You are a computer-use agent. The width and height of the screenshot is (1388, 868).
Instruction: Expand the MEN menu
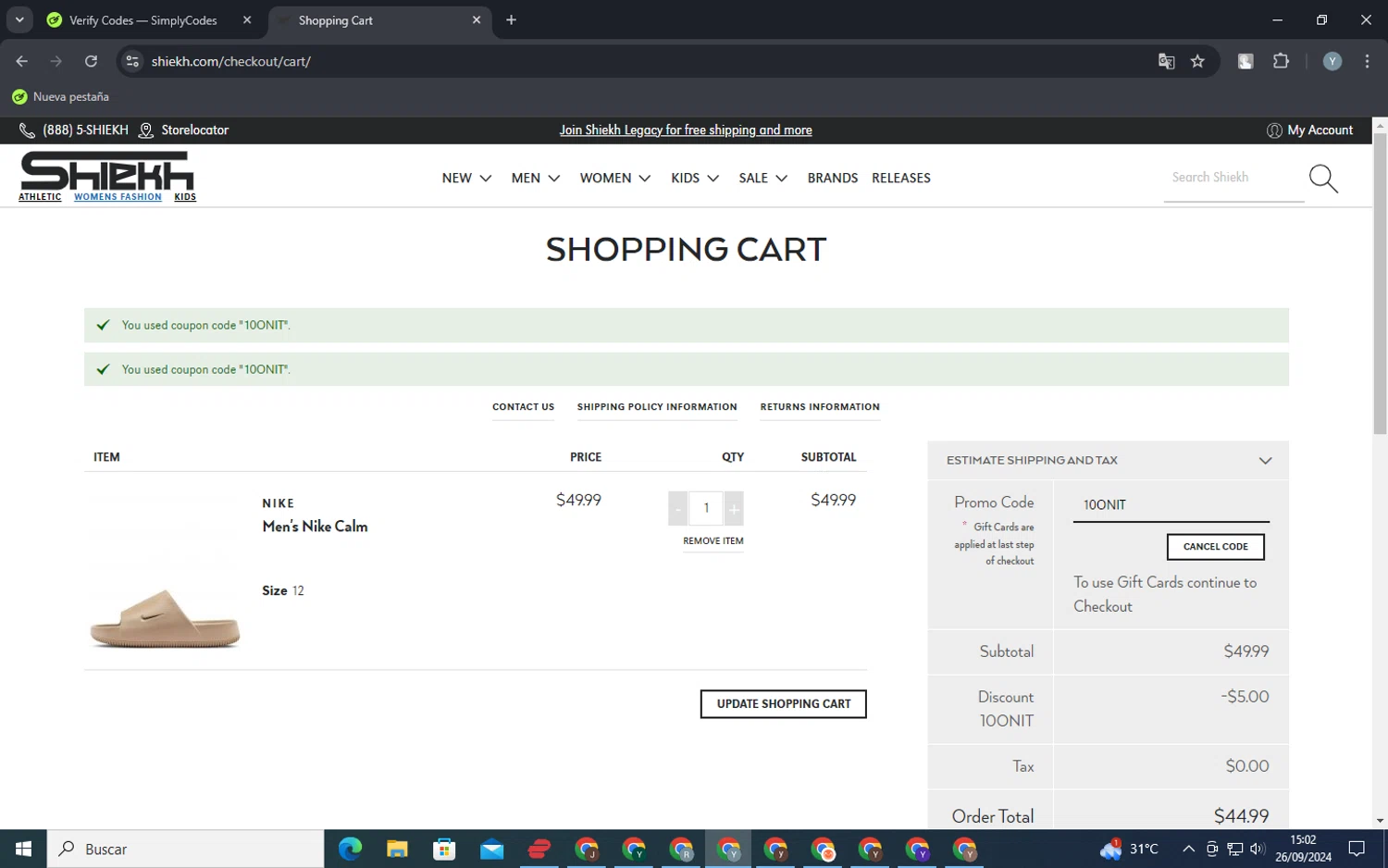536,178
